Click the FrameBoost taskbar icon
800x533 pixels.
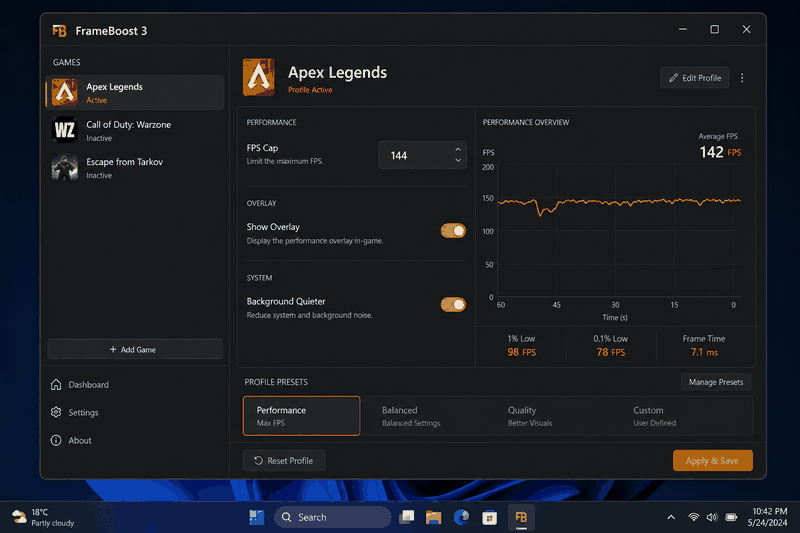(x=521, y=517)
